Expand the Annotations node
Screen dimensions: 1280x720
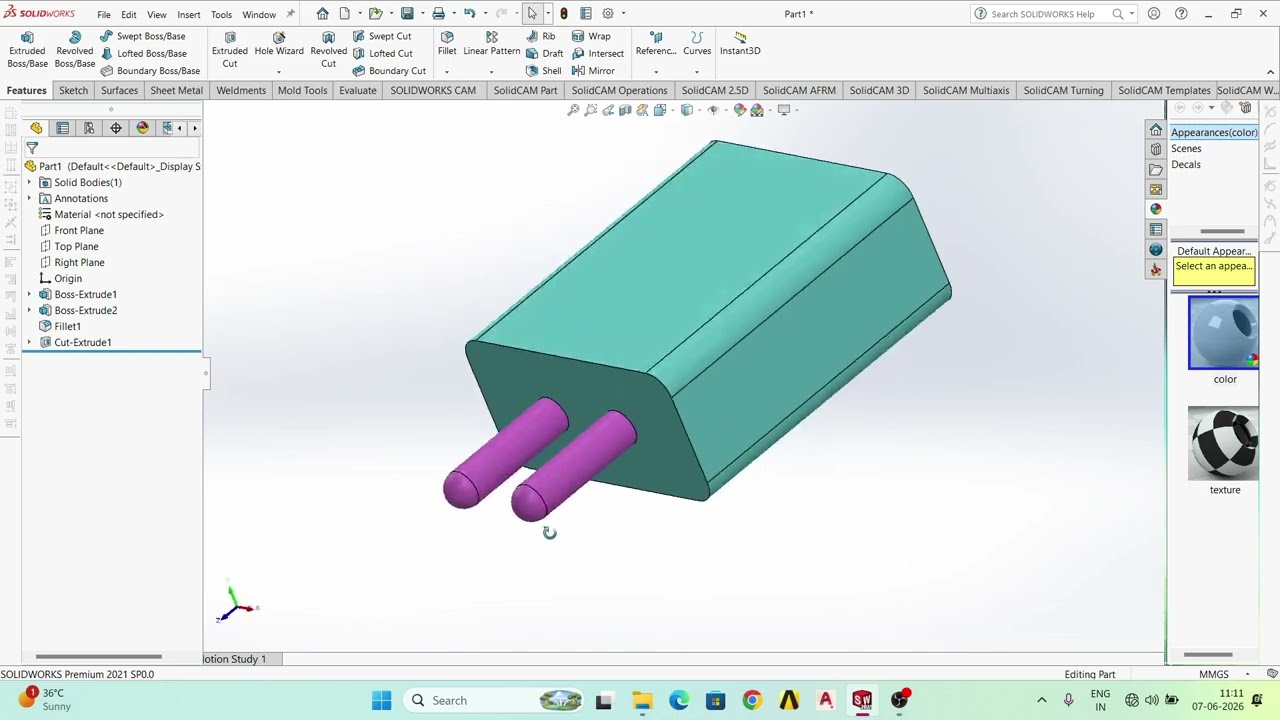(29, 198)
